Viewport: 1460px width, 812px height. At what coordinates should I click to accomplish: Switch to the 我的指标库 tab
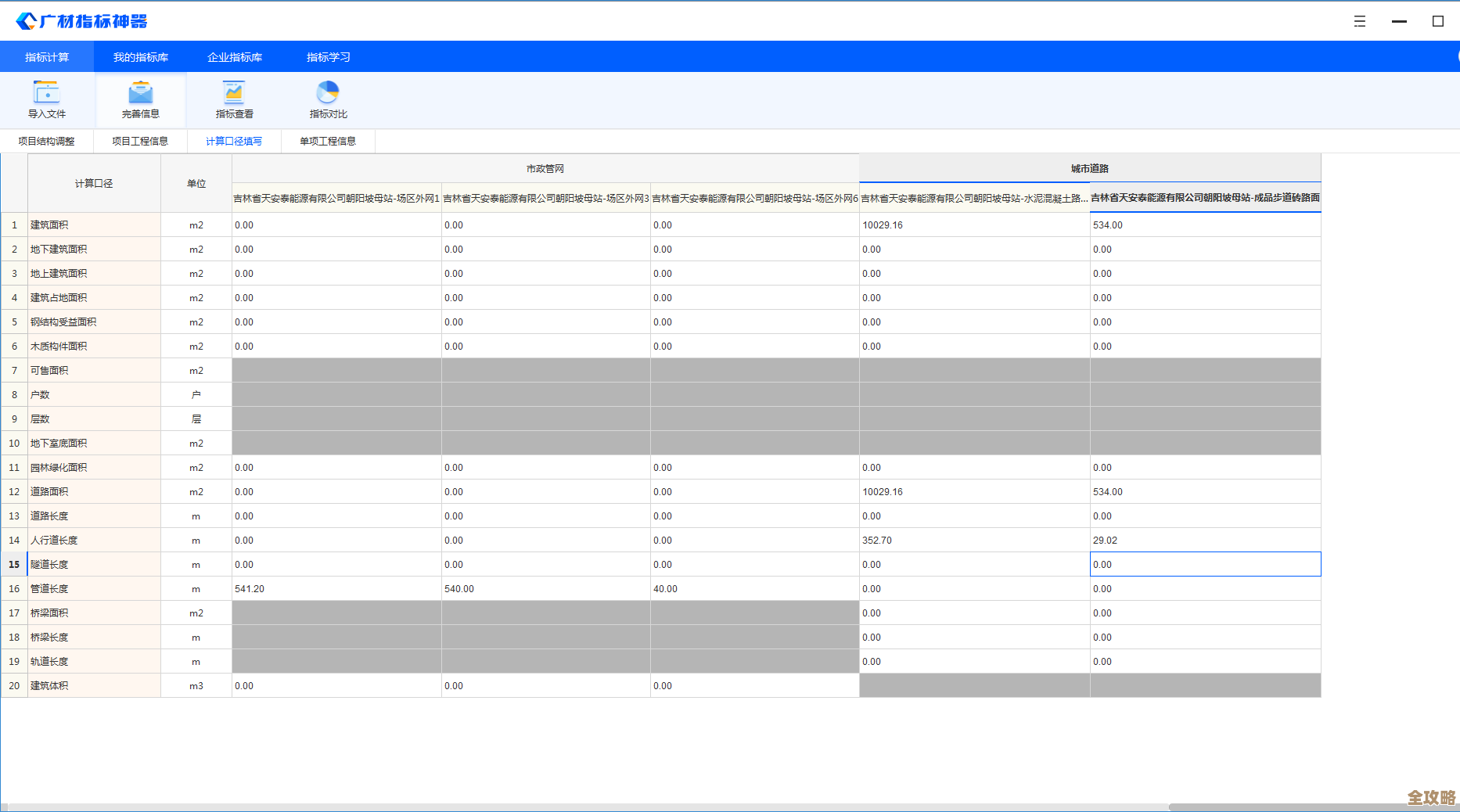pyautogui.click(x=141, y=57)
